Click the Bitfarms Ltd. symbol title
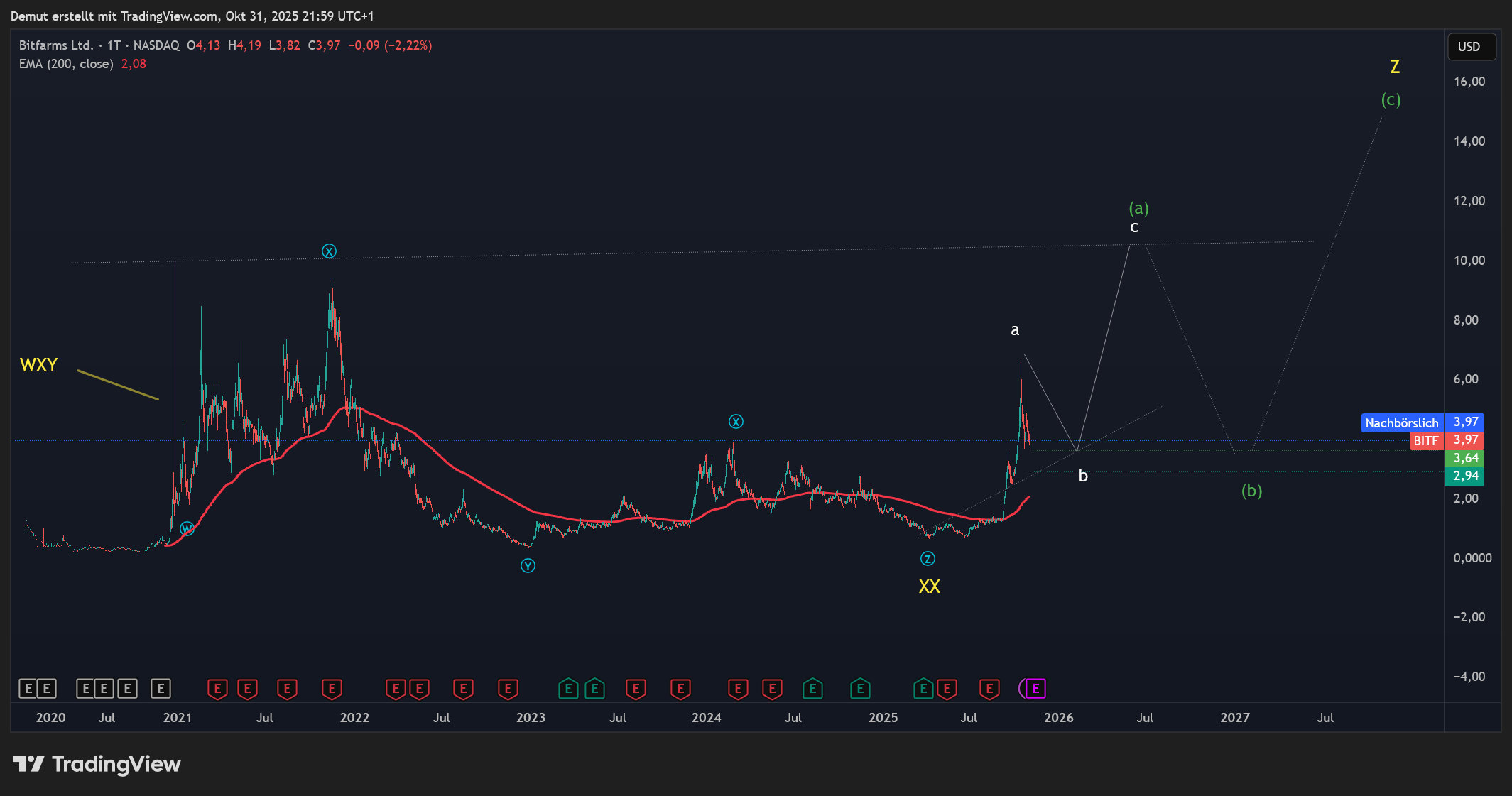Image resolution: width=1512 pixels, height=796 pixels. click(x=56, y=45)
